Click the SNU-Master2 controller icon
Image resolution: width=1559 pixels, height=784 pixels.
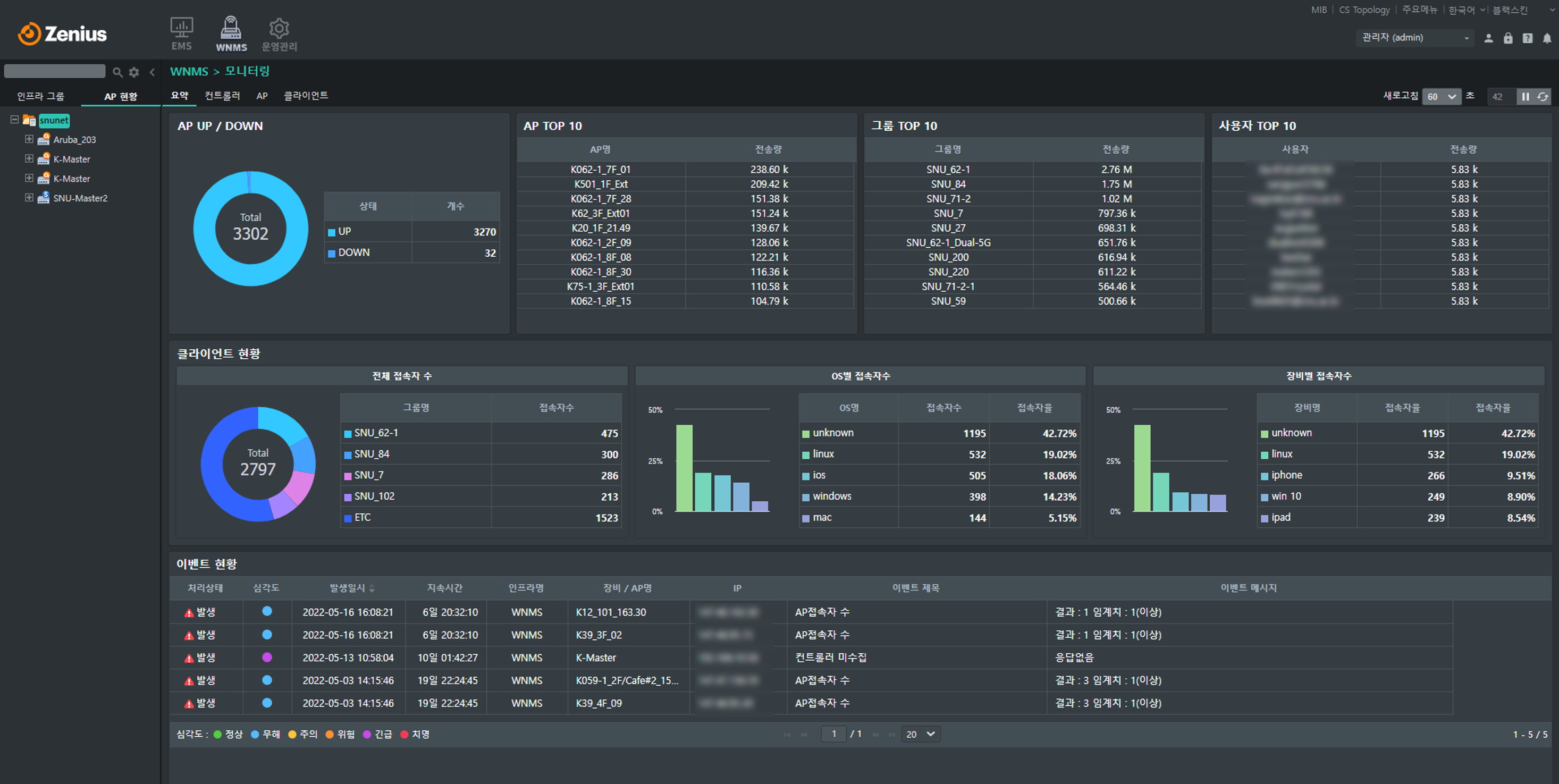44,198
